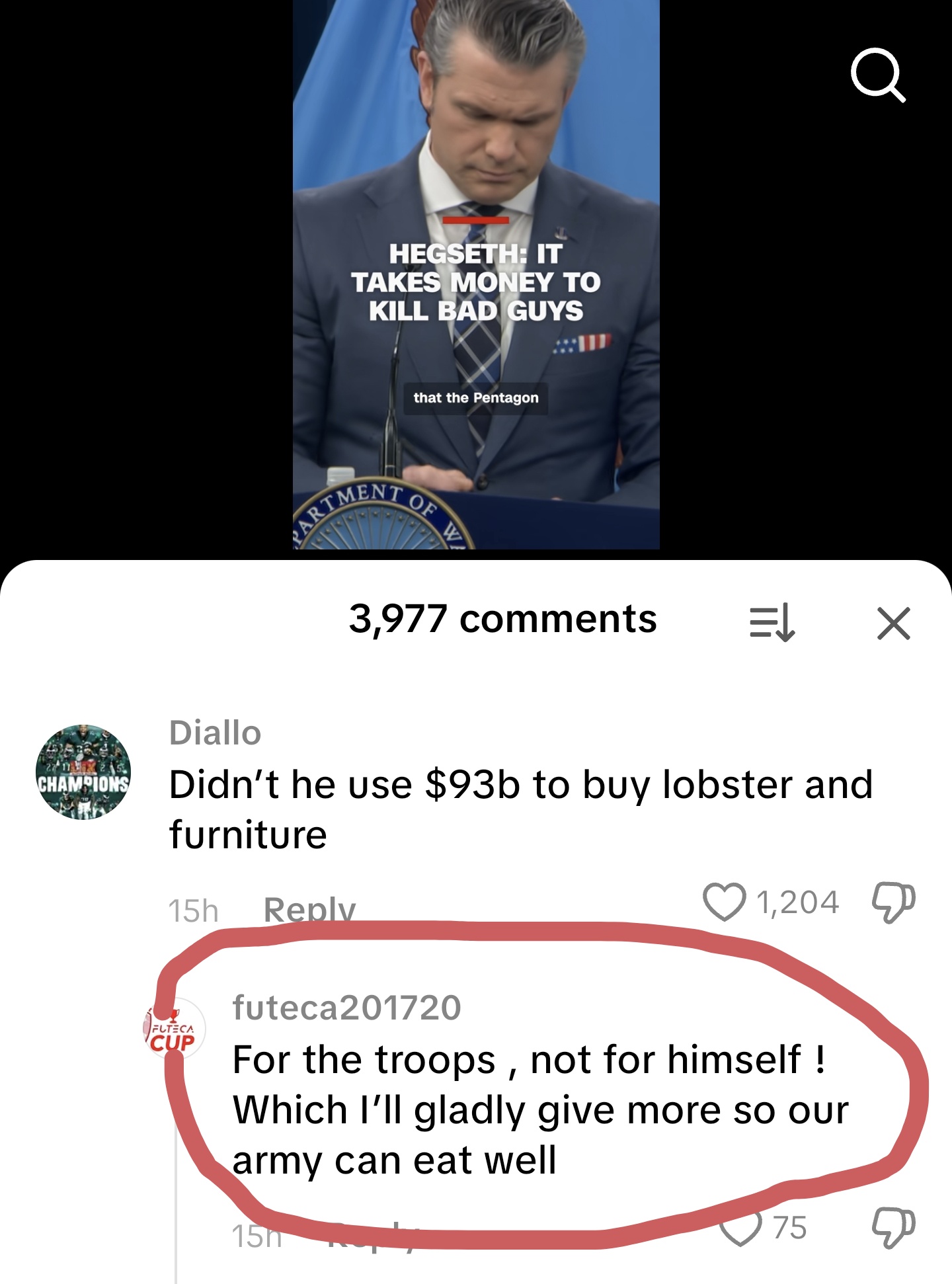Screen dimensions: 952x1284
Task: Tap the 'that the Pentagon' caption subtitle
Action: coord(476,398)
